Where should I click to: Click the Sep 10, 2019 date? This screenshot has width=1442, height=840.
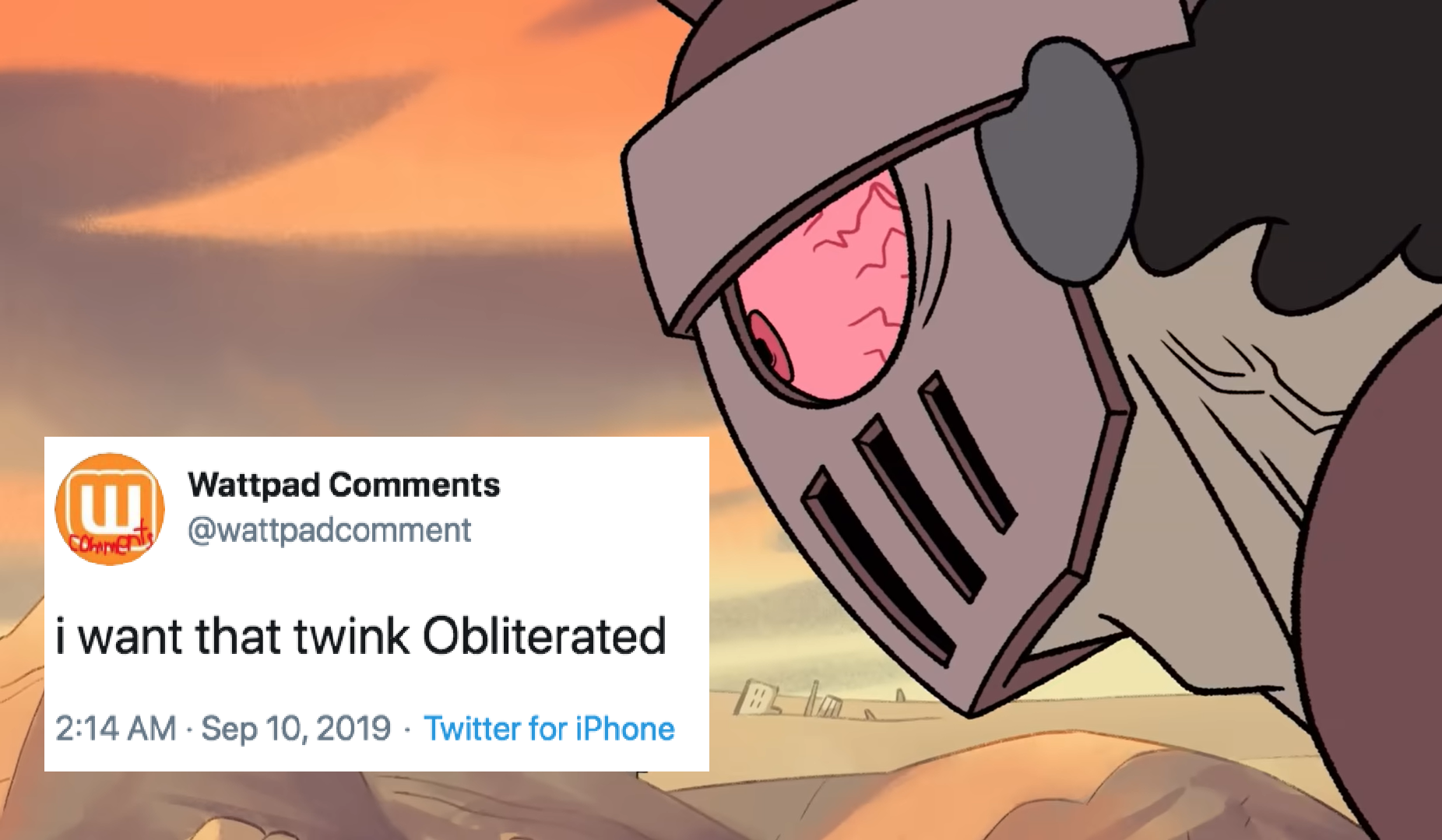point(296,729)
